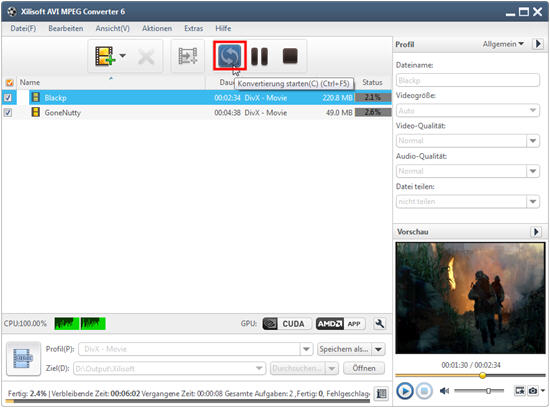
Task: Play the preview video
Action: pos(405,391)
